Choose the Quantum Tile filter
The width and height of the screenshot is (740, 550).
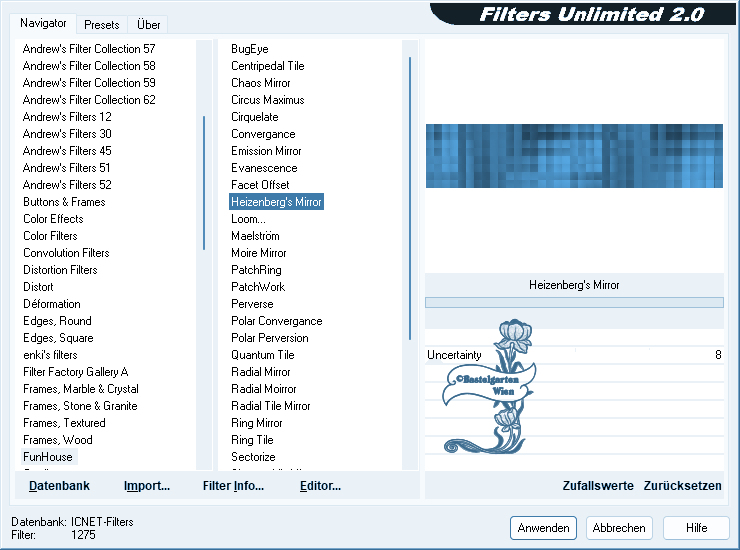263,355
